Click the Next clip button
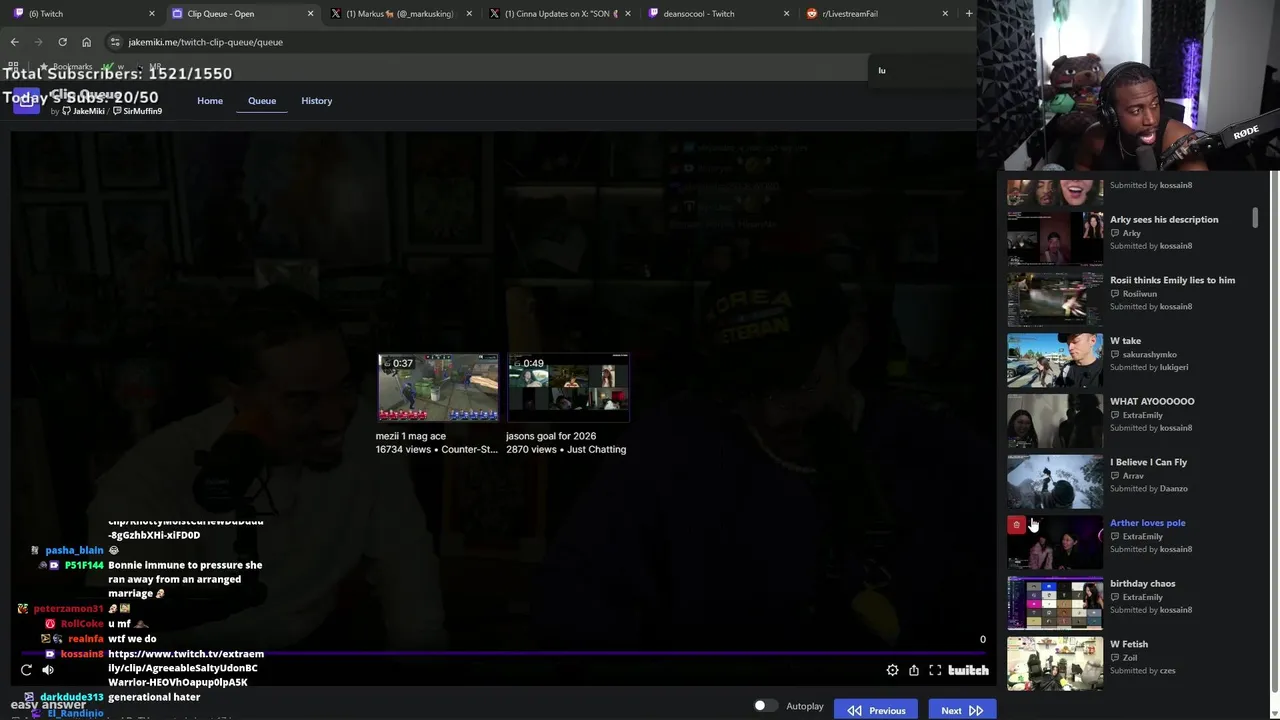 (961, 710)
